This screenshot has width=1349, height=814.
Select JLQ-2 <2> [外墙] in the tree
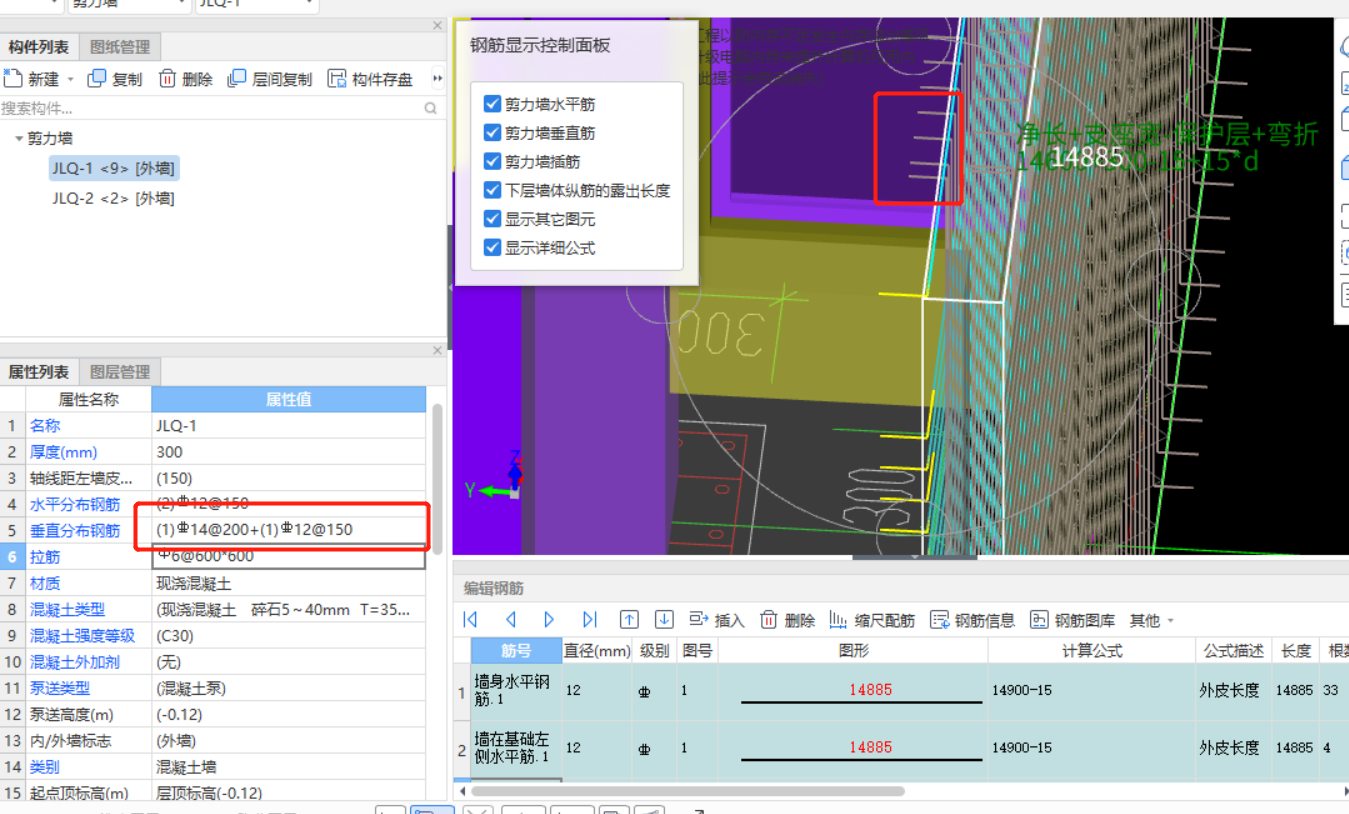tap(114, 198)
